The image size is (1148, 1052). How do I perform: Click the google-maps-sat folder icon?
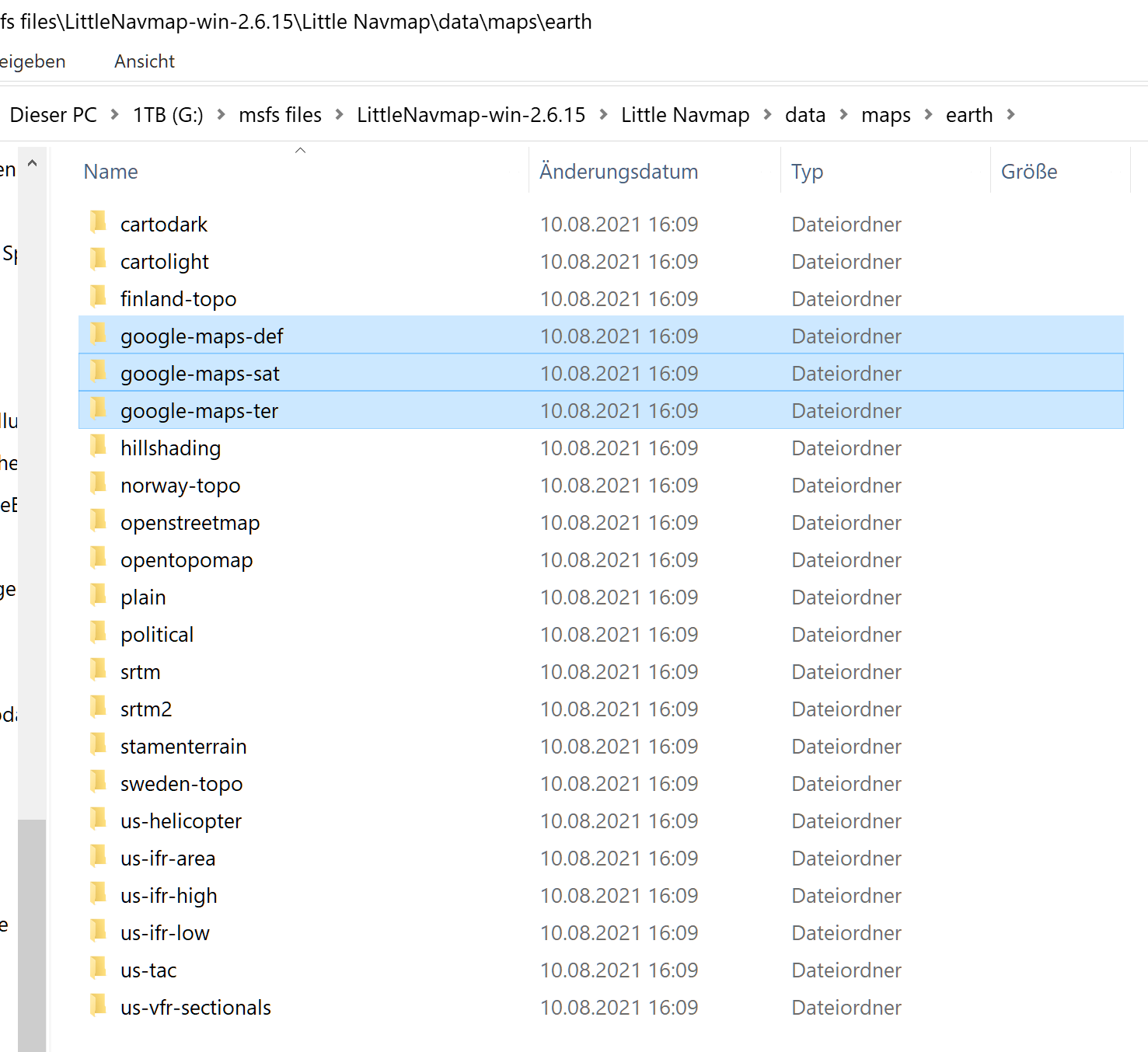click(98, 371)
